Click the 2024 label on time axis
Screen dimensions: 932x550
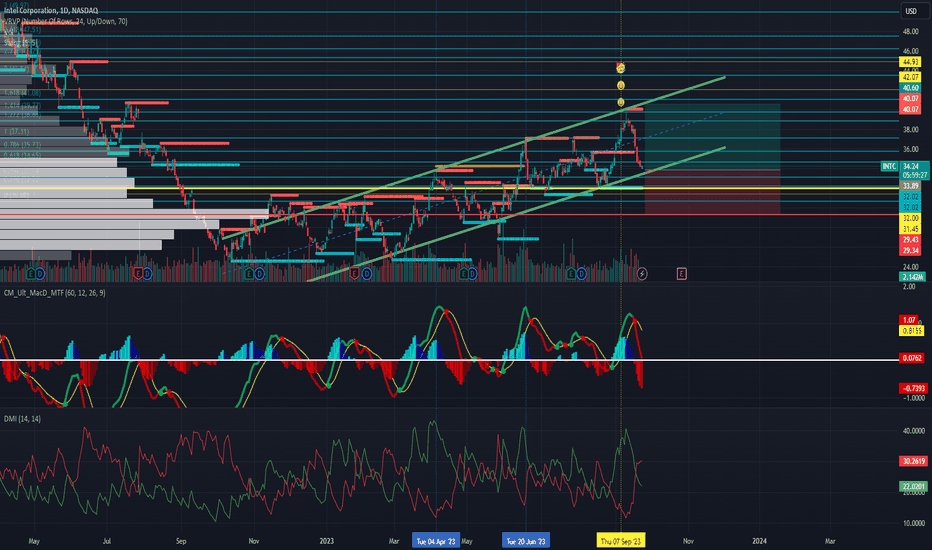tap(759, 541)
